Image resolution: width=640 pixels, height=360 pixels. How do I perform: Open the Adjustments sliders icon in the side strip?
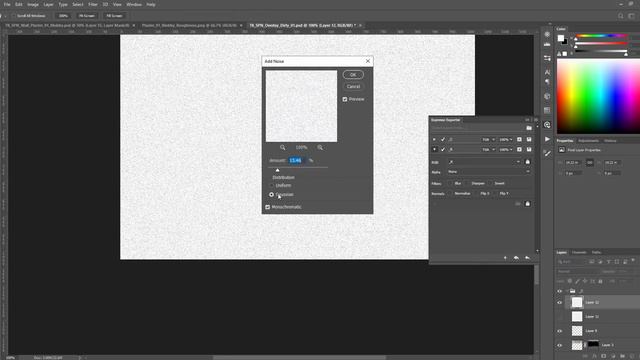[547, 58]
